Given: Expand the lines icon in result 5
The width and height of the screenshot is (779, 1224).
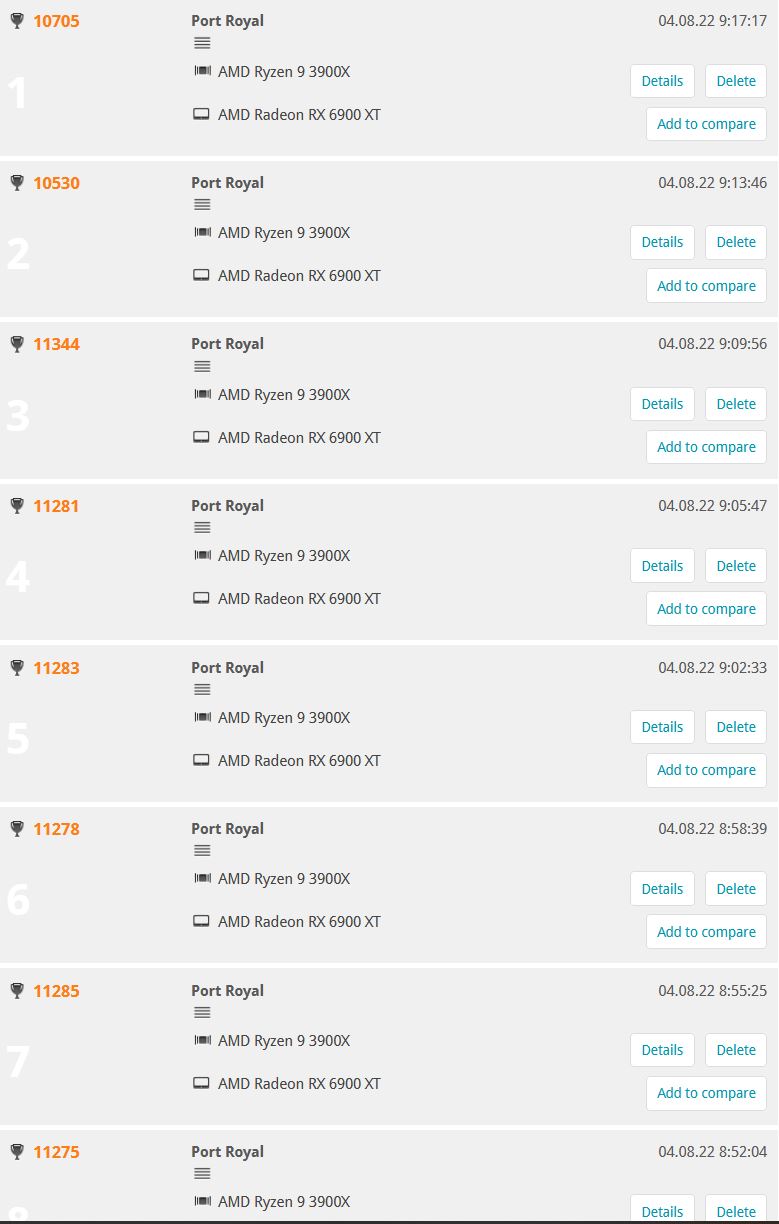Looking at the screenshot, I should (202, 690).
